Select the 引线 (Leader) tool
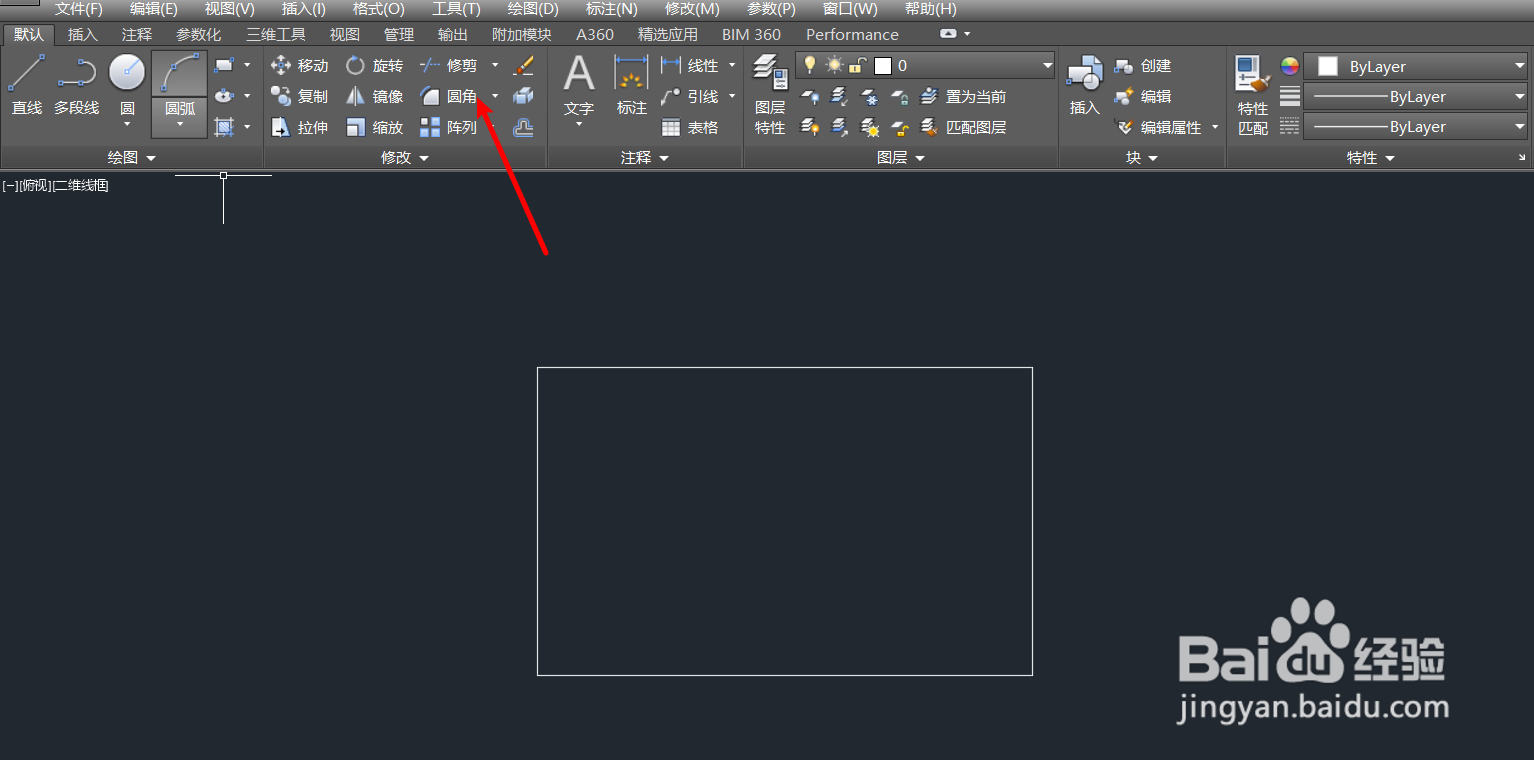1534x760 pixels. pyautogui.click(x=691, y=97)
